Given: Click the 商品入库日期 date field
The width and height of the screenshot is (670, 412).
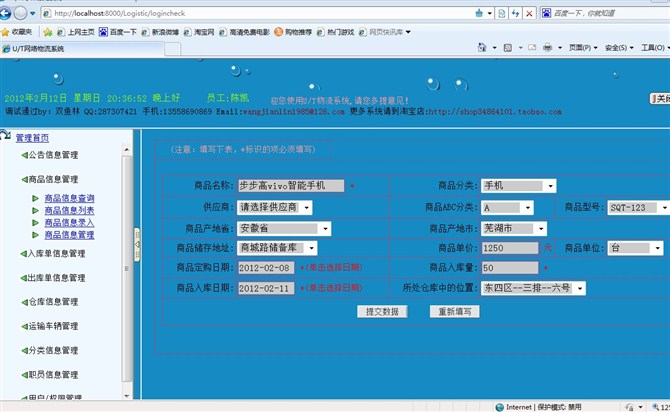Looking at the screenshot, I should pyautogui.click(x=266, y=288).
